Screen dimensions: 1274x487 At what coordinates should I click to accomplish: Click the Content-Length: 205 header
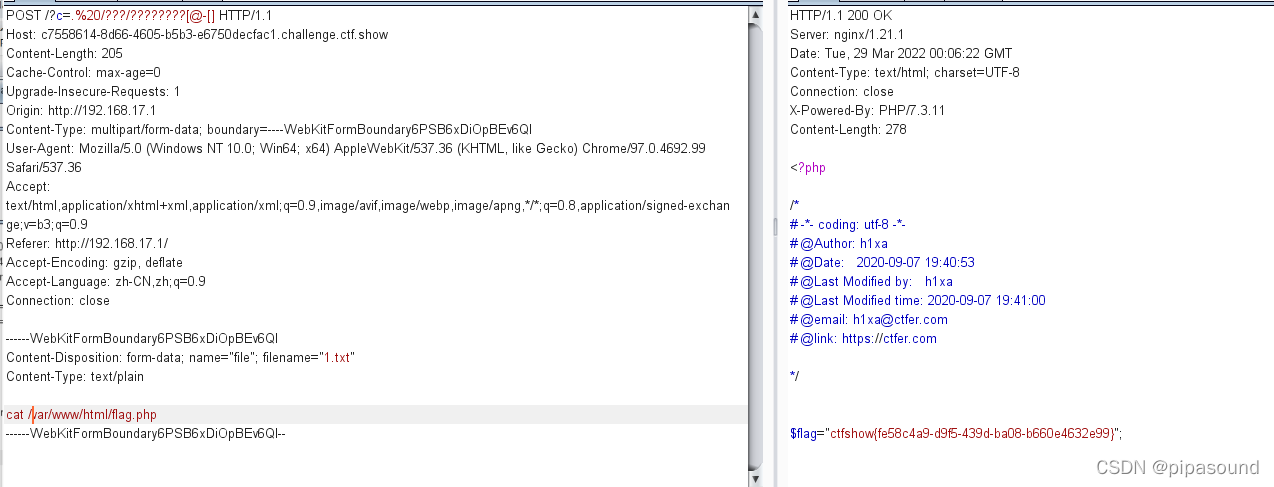[64, 54]
